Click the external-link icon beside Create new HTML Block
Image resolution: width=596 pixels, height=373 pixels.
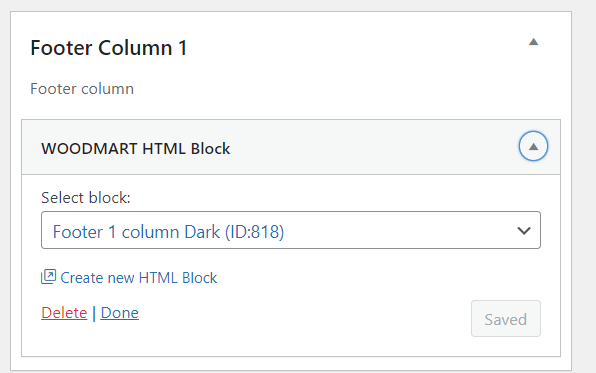pos(49,277)
